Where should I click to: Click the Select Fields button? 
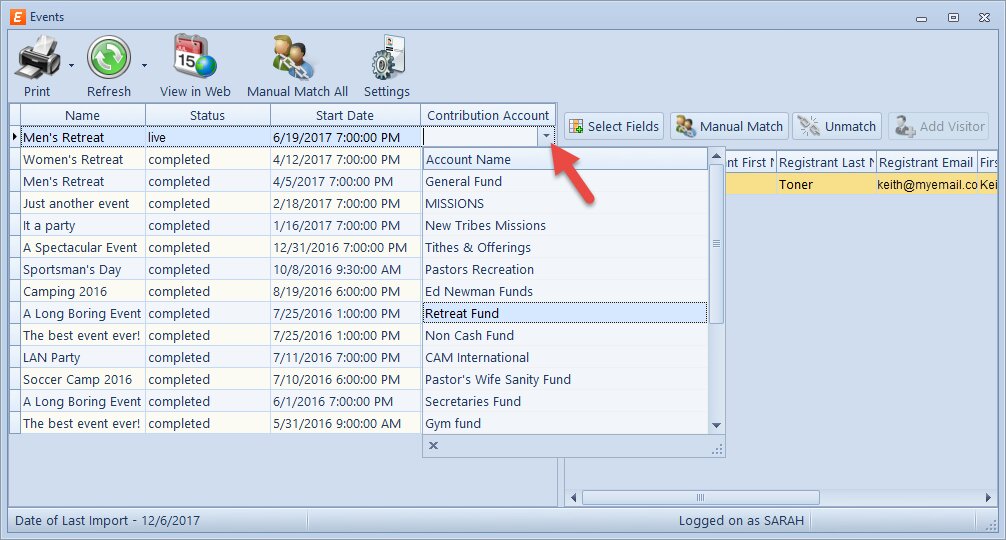[614, 126]
